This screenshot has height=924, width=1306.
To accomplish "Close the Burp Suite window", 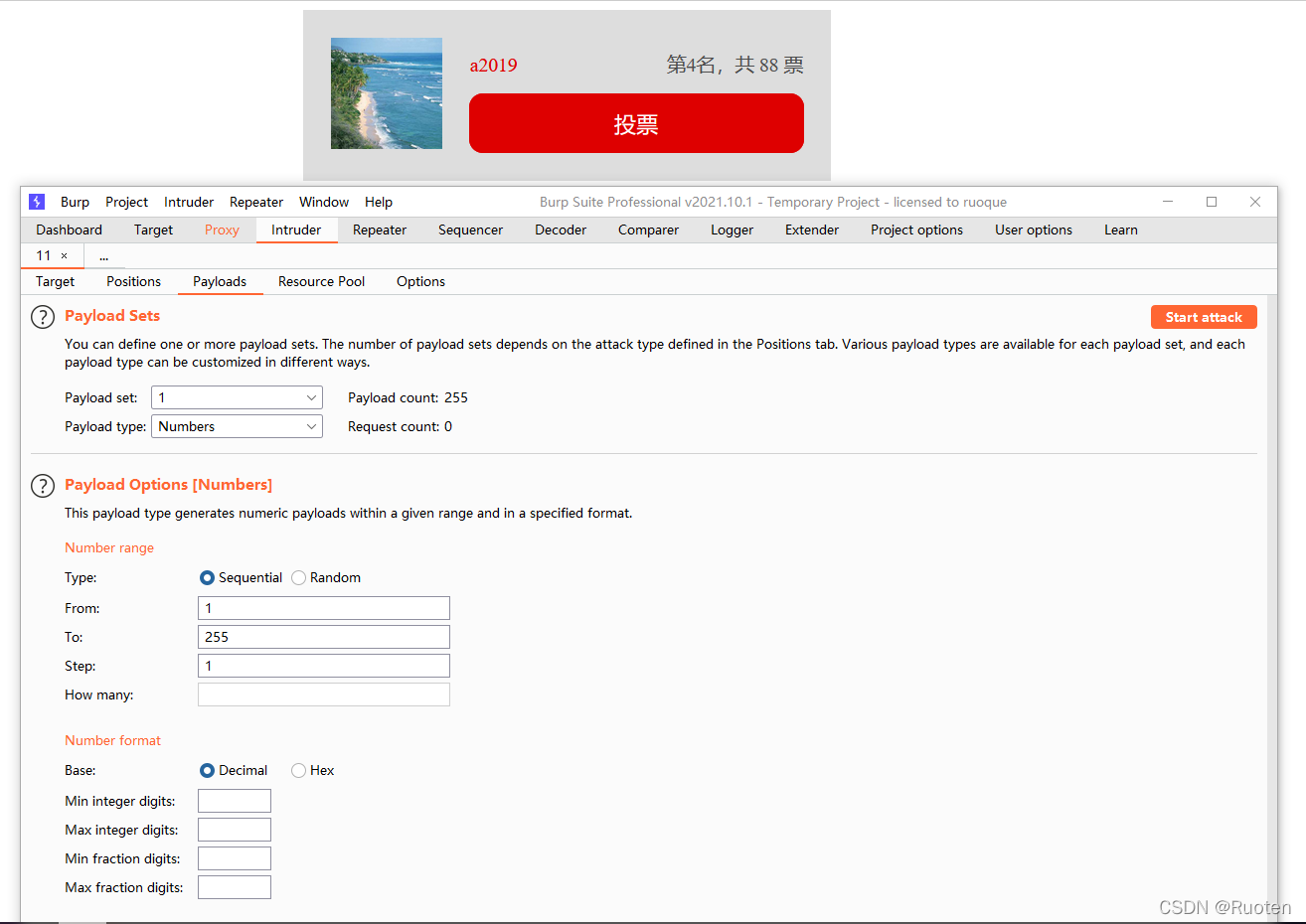I will pyautogui.click(x=1255, y=202).
